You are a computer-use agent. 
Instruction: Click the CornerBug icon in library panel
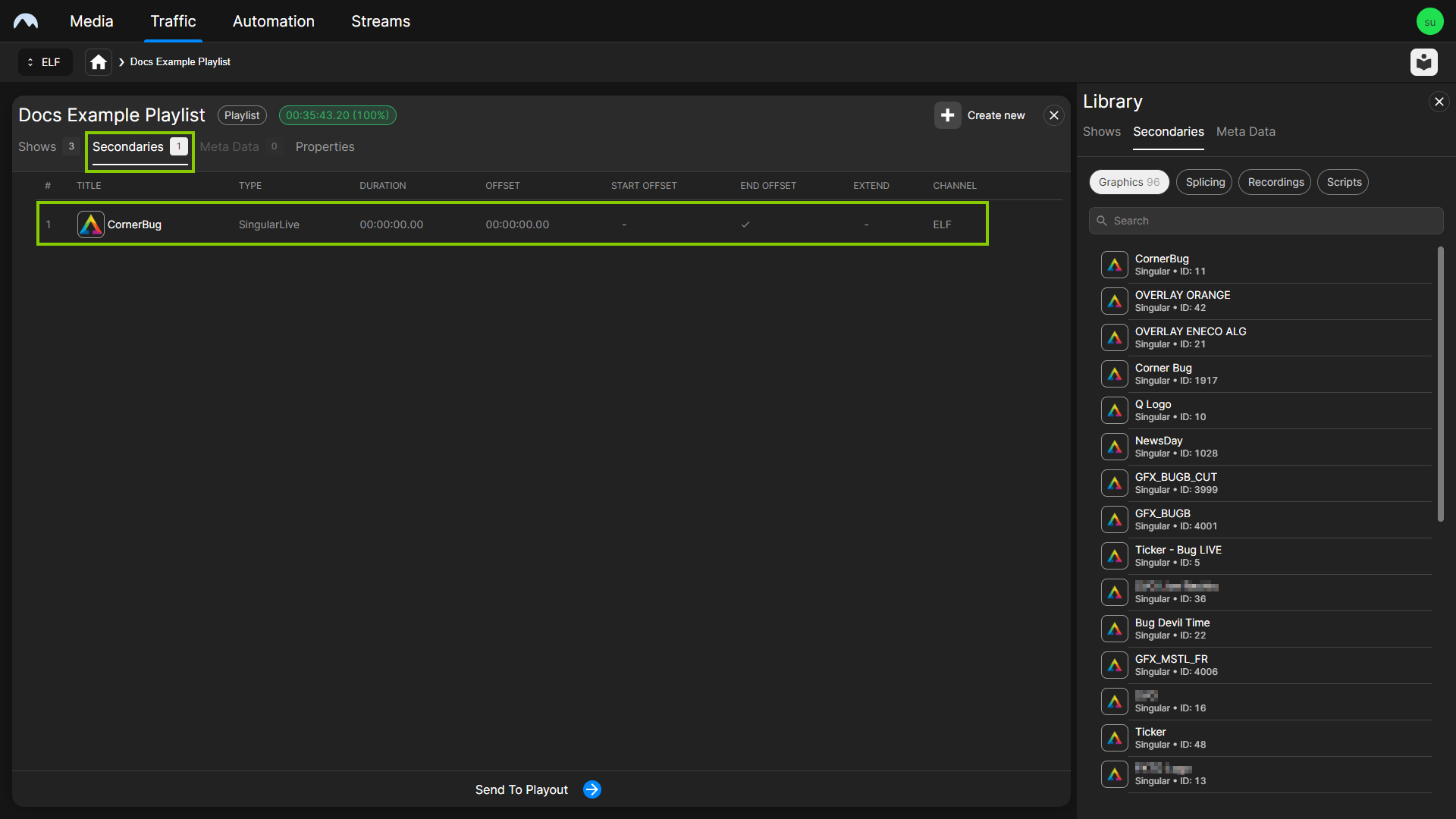(x=1112, y=264)
